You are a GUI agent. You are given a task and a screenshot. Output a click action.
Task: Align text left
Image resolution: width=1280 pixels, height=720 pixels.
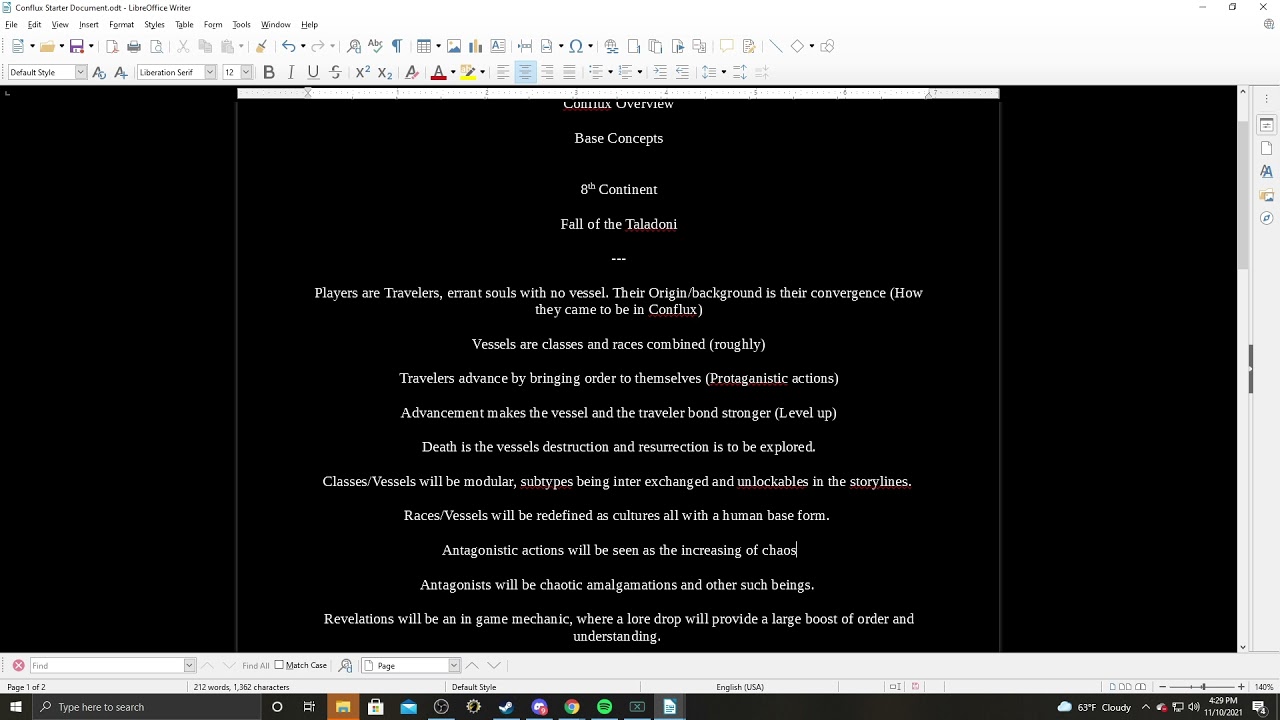tap(503, 72)
